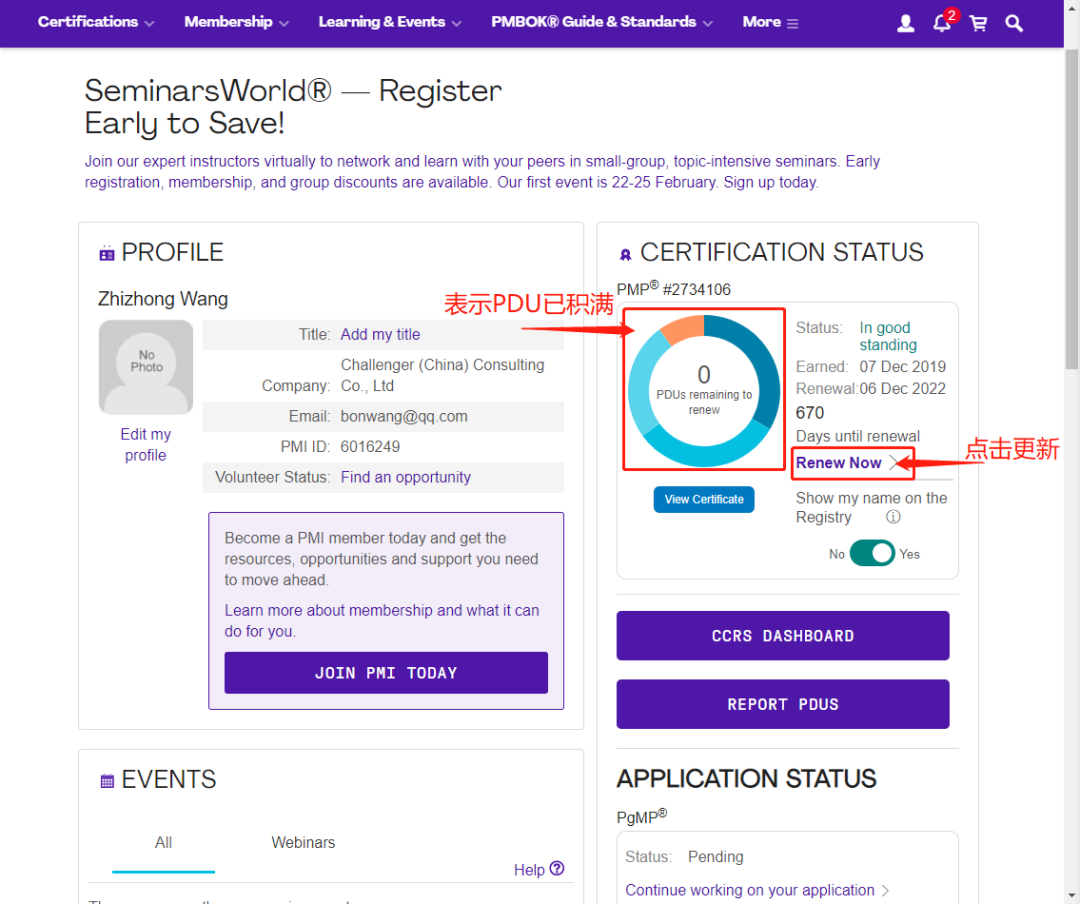Click email bonwang@qq.com
The height and width of the screenshot is (904, 1080).
[x=404, y=416]
